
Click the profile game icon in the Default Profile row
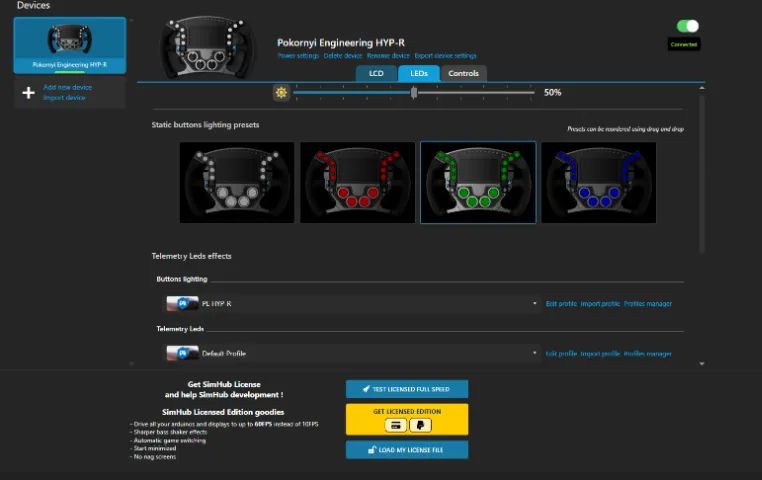182,353
